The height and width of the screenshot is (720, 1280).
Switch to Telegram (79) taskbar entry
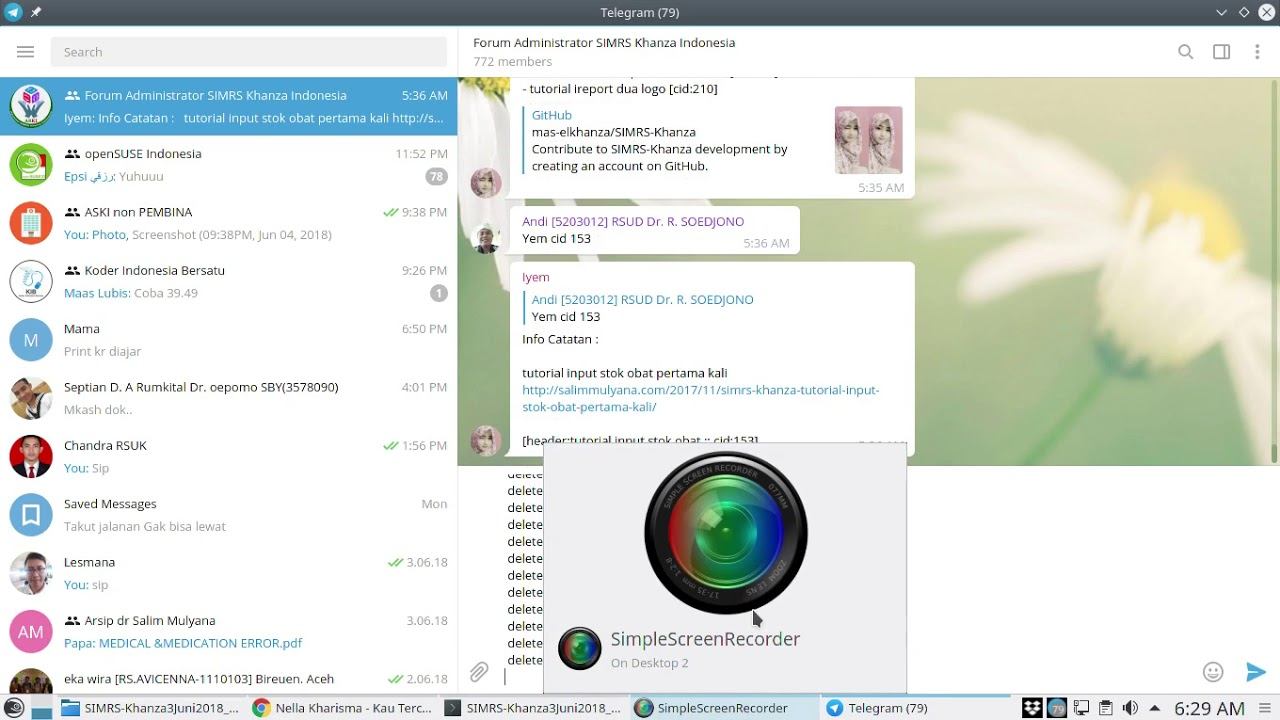[x=916, y=708]
